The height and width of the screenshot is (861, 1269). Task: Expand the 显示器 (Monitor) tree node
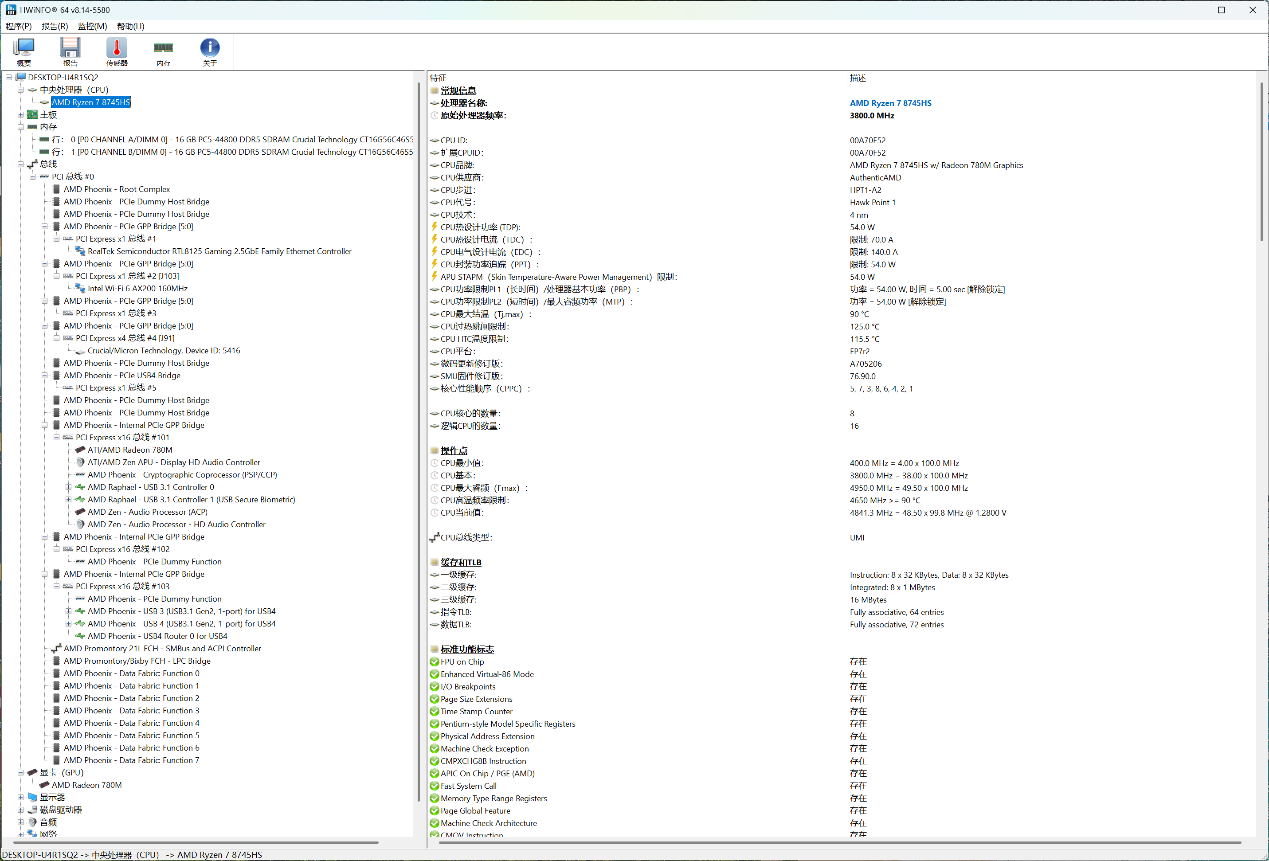pos(21,797)
